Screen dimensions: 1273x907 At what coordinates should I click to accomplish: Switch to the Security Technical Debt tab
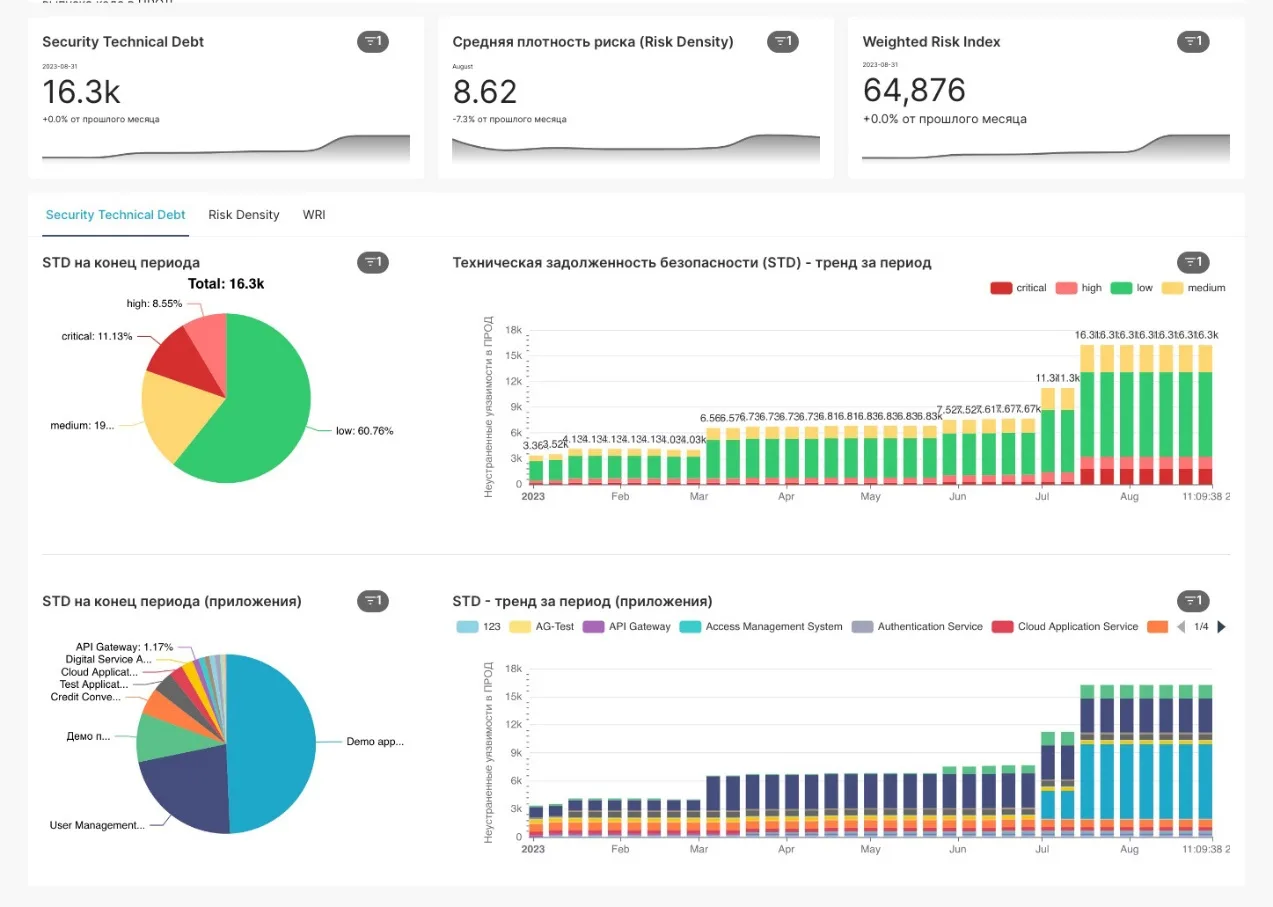pyautogui.click(x=115, y=215)
